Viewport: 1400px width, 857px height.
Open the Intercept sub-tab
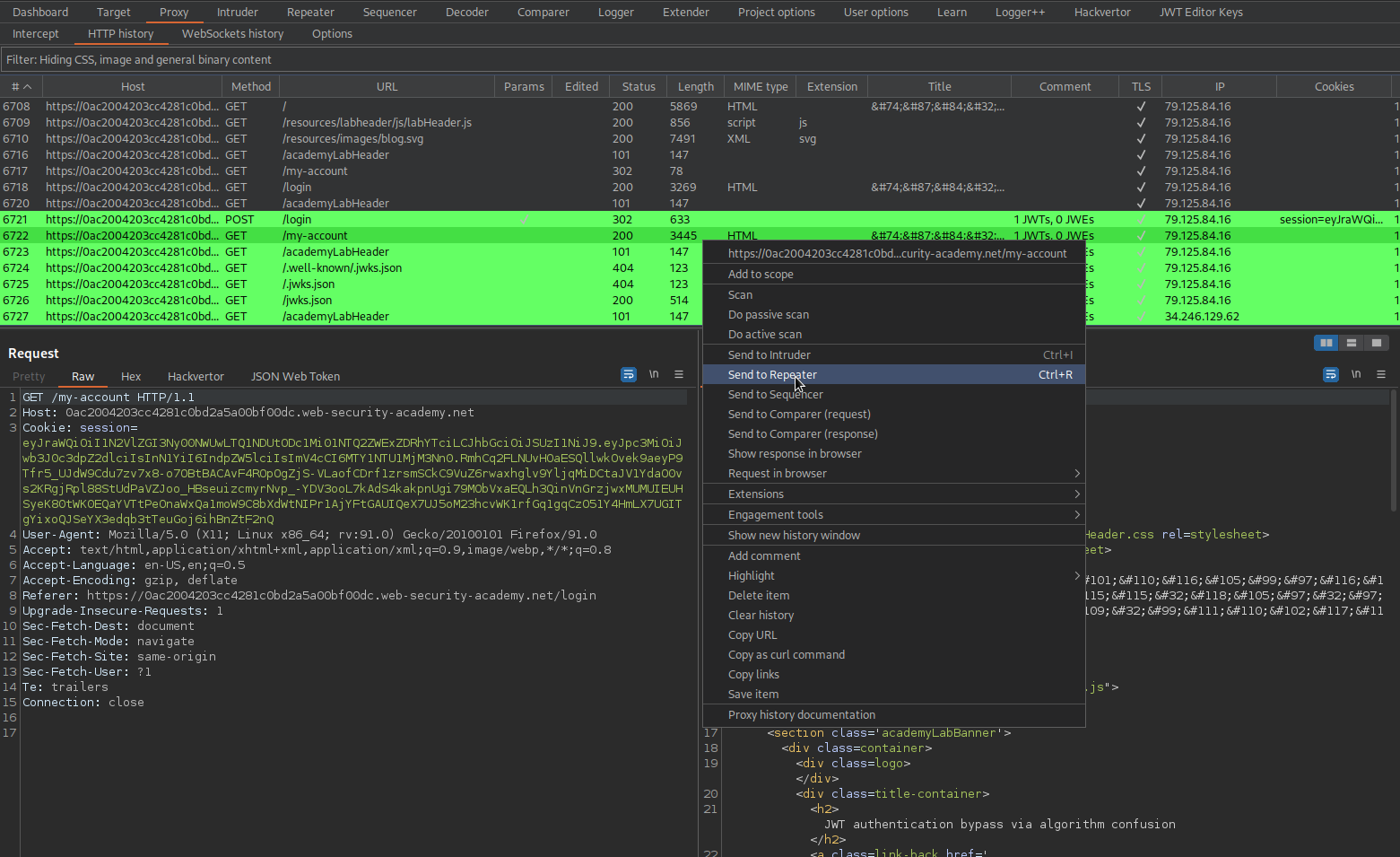(x=36, y=34)
